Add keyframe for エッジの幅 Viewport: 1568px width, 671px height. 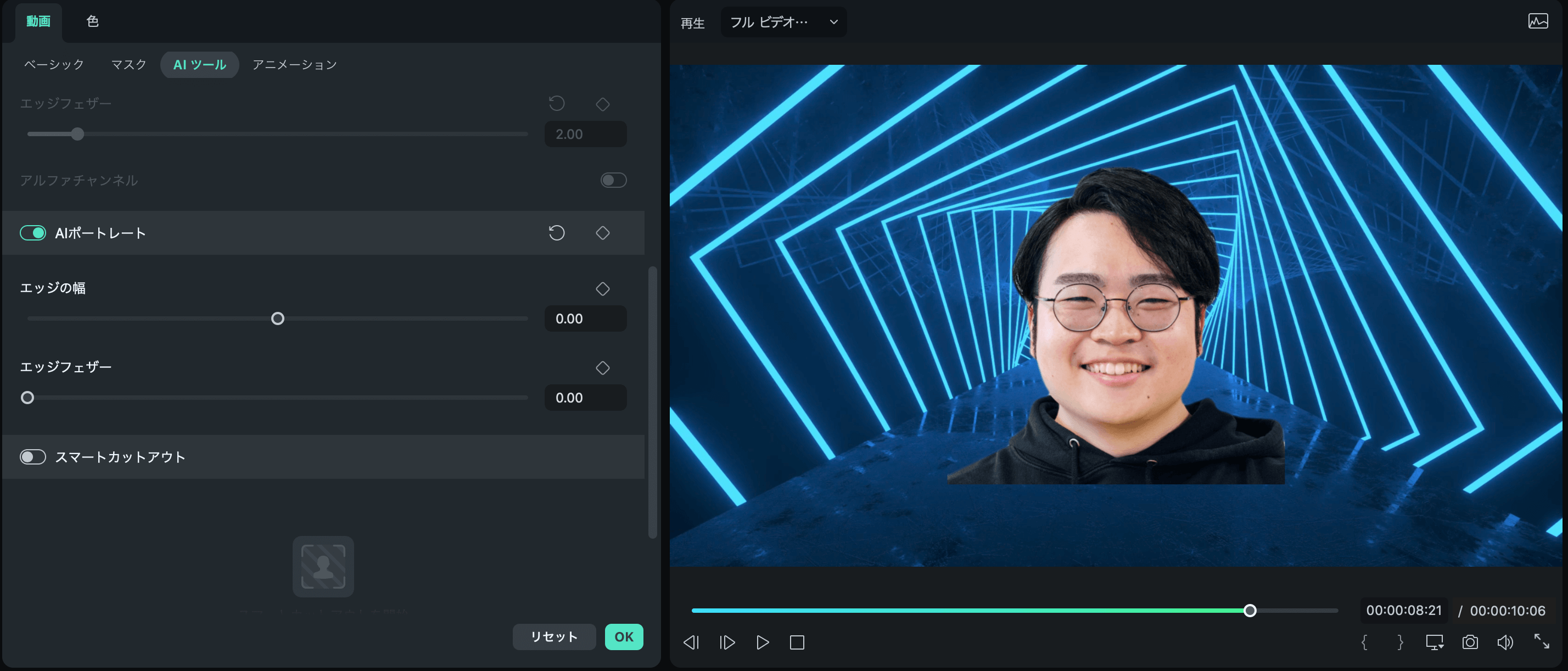(602, 289)
